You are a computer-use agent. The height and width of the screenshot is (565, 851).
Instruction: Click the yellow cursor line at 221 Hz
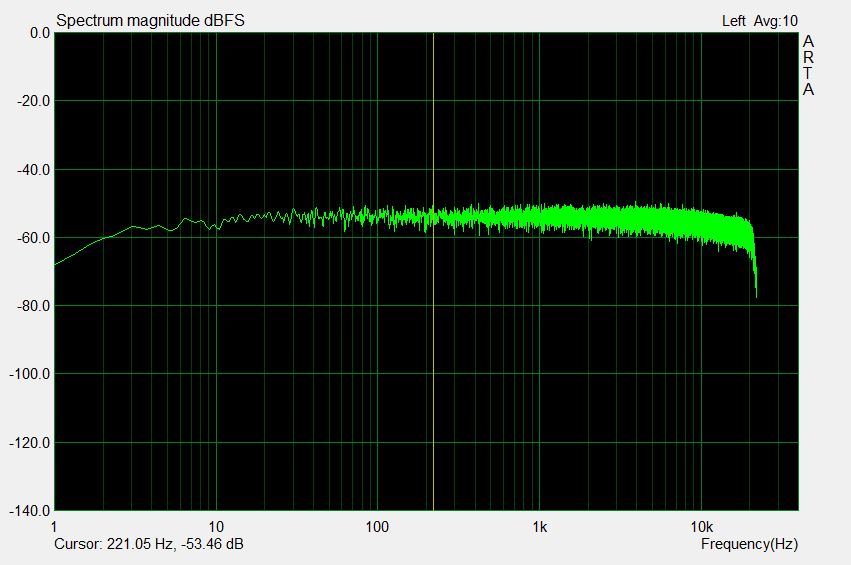[433, 271]
